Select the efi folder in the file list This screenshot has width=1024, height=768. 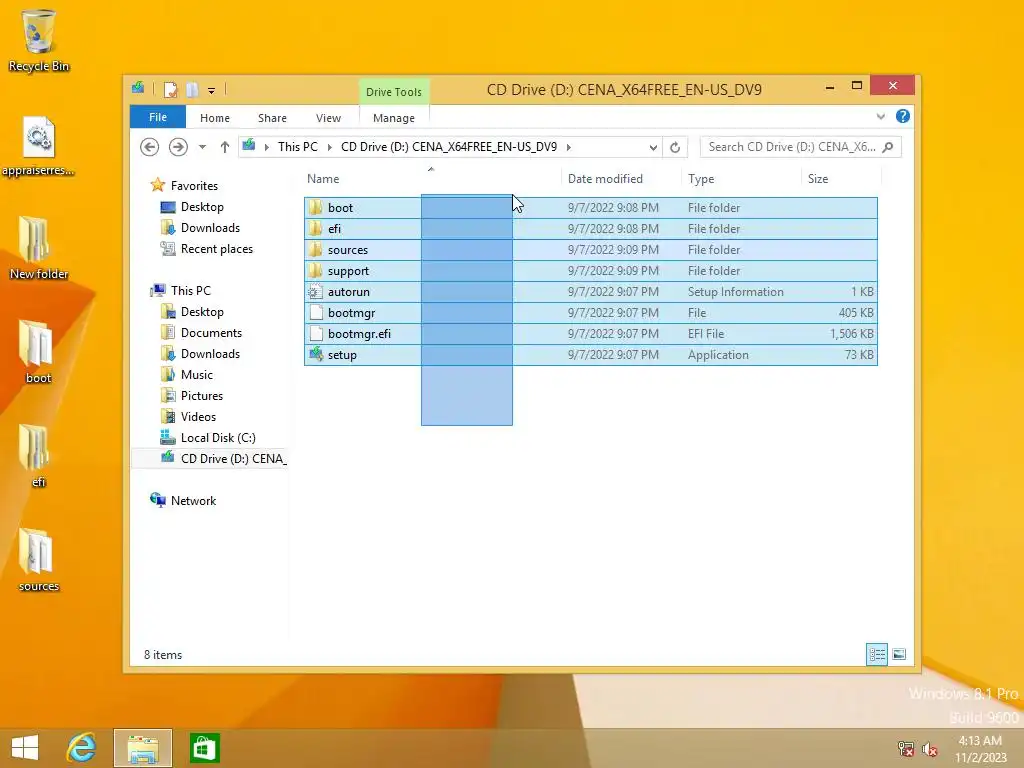point(590,229)
